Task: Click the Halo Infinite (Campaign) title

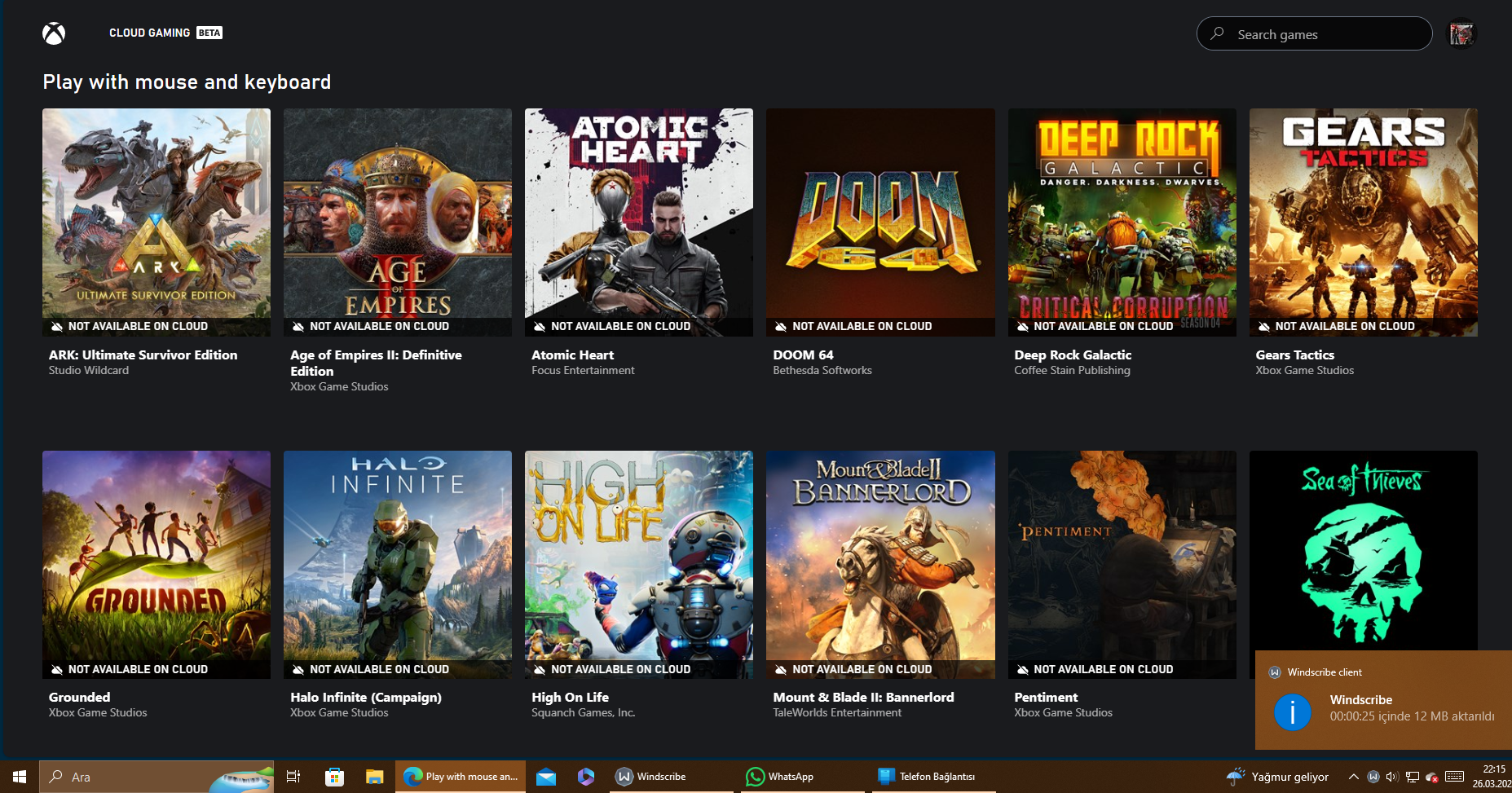Action: pyautogui.click(x=366, y=697)
